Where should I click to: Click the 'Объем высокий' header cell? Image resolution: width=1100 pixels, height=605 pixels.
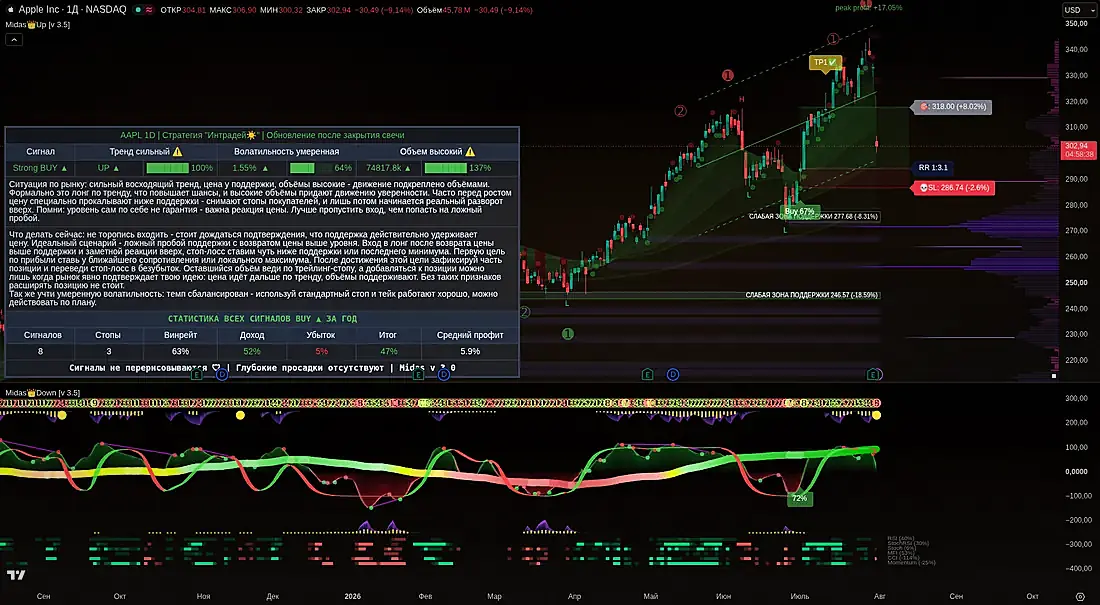(437, 152)
